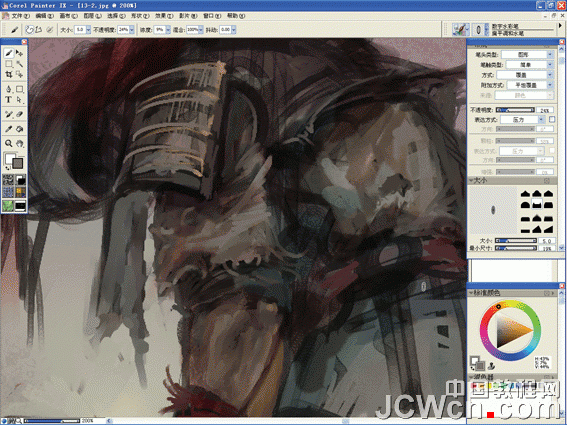
Task: Open the Gradient selector in toolbox
Action: click(20, 179)
